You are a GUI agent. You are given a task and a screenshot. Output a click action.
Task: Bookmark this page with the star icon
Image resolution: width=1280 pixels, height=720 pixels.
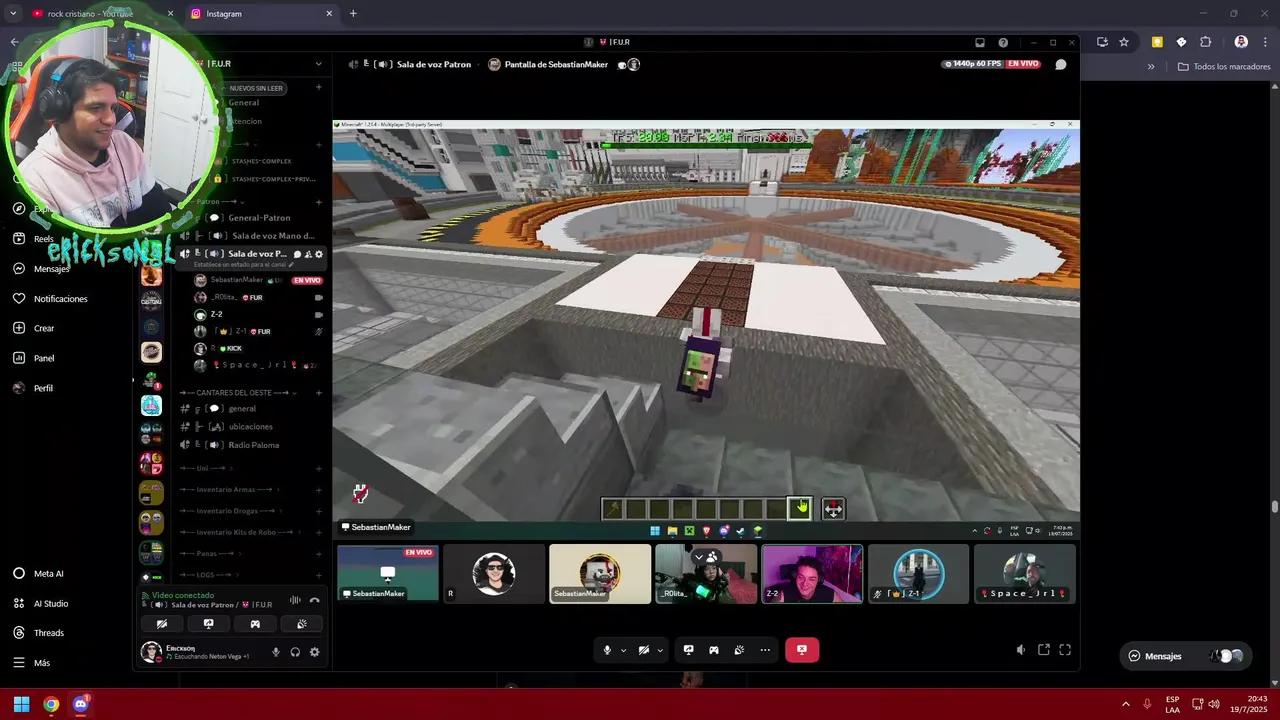coord(1124,42)
